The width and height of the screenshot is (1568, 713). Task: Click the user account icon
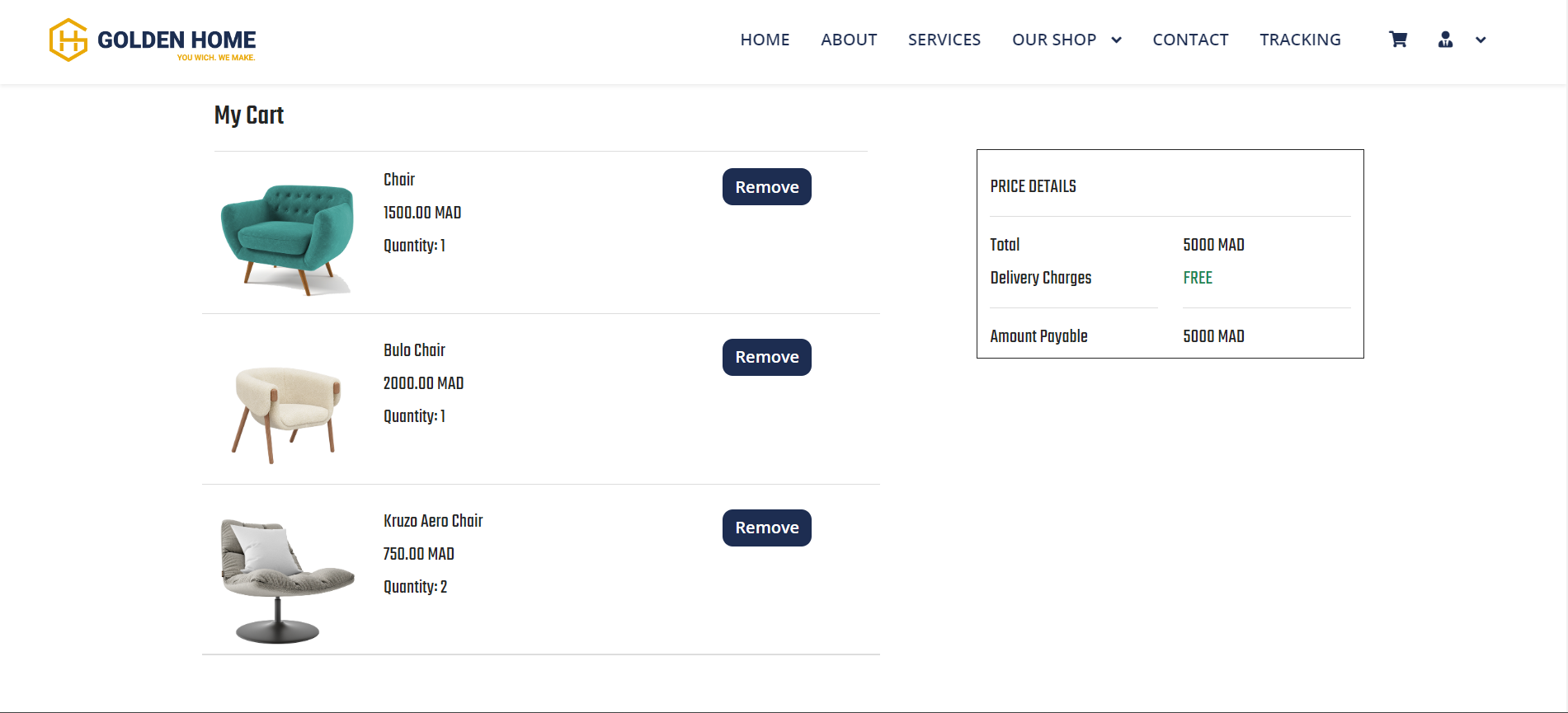coord(1445,40)
